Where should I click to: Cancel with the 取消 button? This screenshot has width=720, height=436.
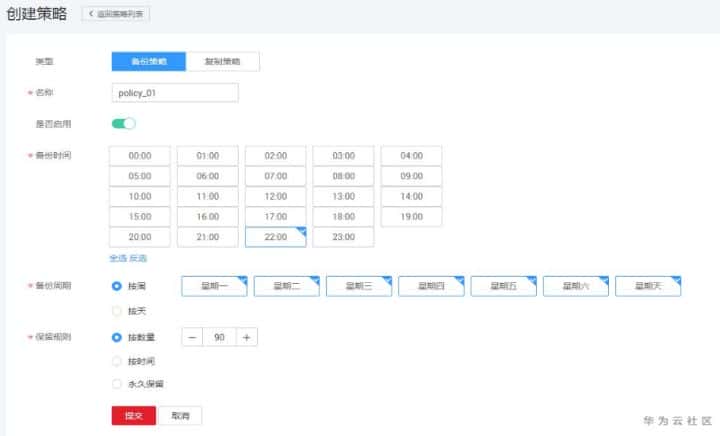[180, 415]
